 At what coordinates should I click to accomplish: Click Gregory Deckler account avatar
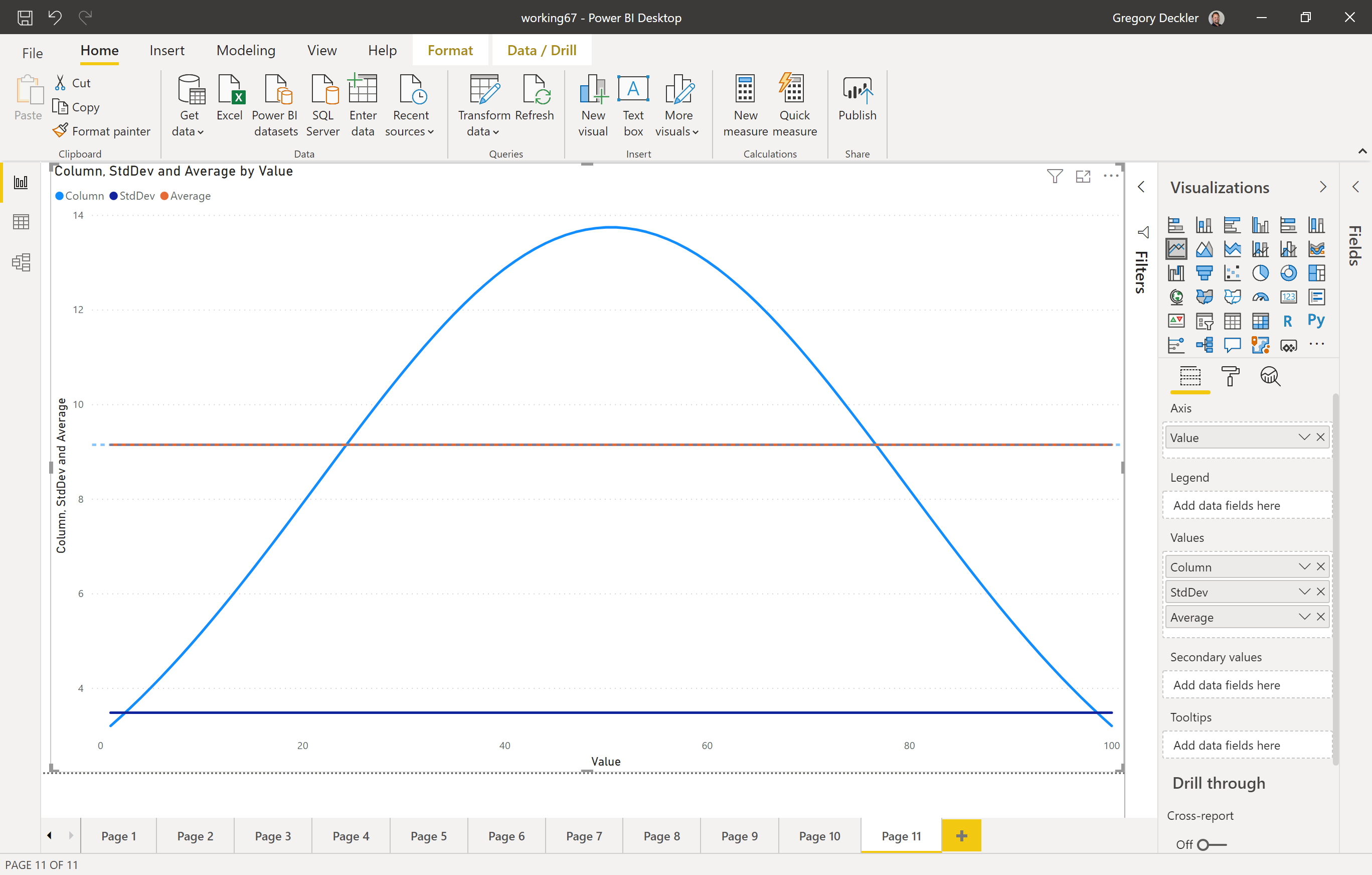(1217, 18)
